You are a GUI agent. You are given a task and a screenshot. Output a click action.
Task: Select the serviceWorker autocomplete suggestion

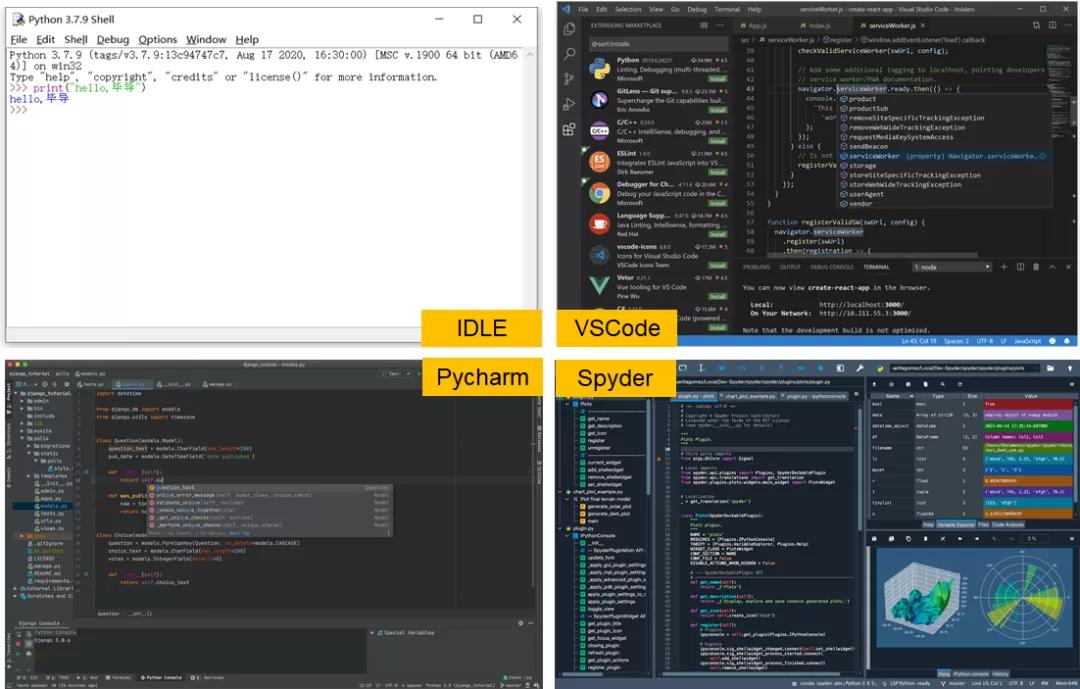tap(873, 157)
